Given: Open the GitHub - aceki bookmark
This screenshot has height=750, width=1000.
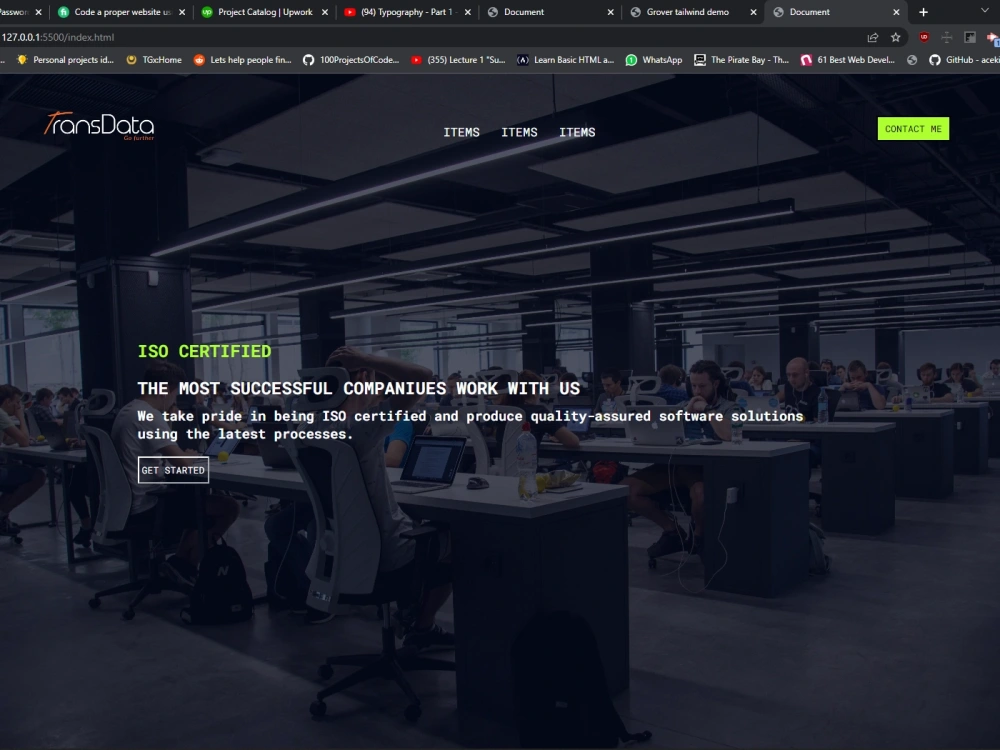Looking at the screenshot, I should (x=964, y=60).
